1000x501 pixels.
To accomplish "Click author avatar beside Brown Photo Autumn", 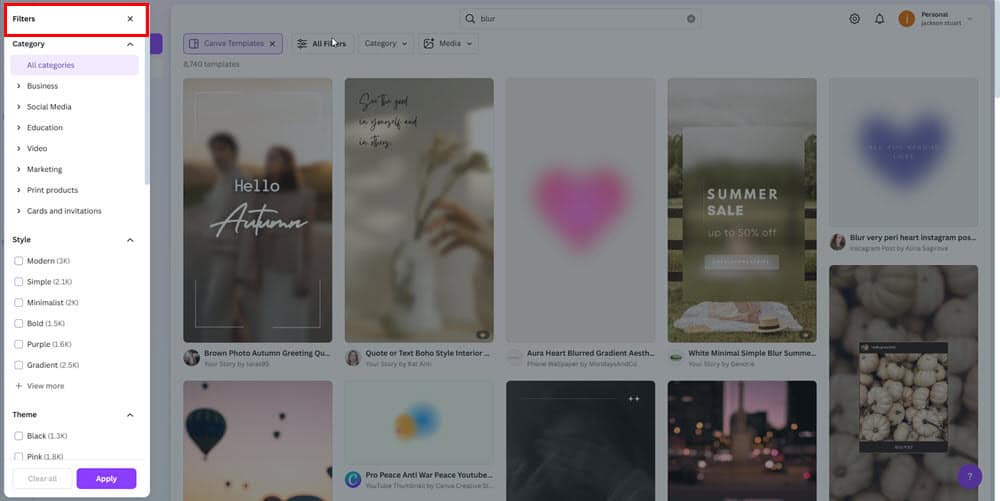I will [192, 358].
